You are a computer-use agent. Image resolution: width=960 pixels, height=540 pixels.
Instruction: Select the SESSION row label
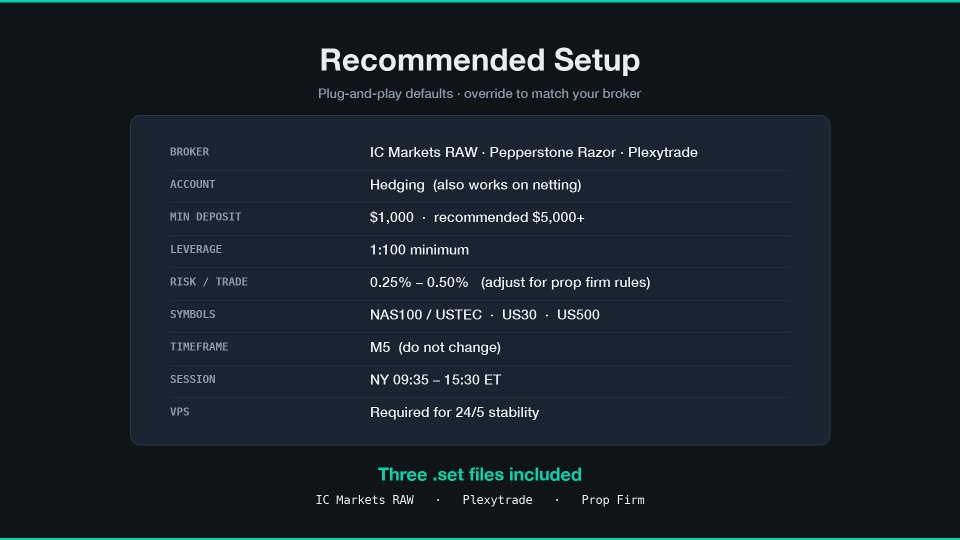coord(192,379)
